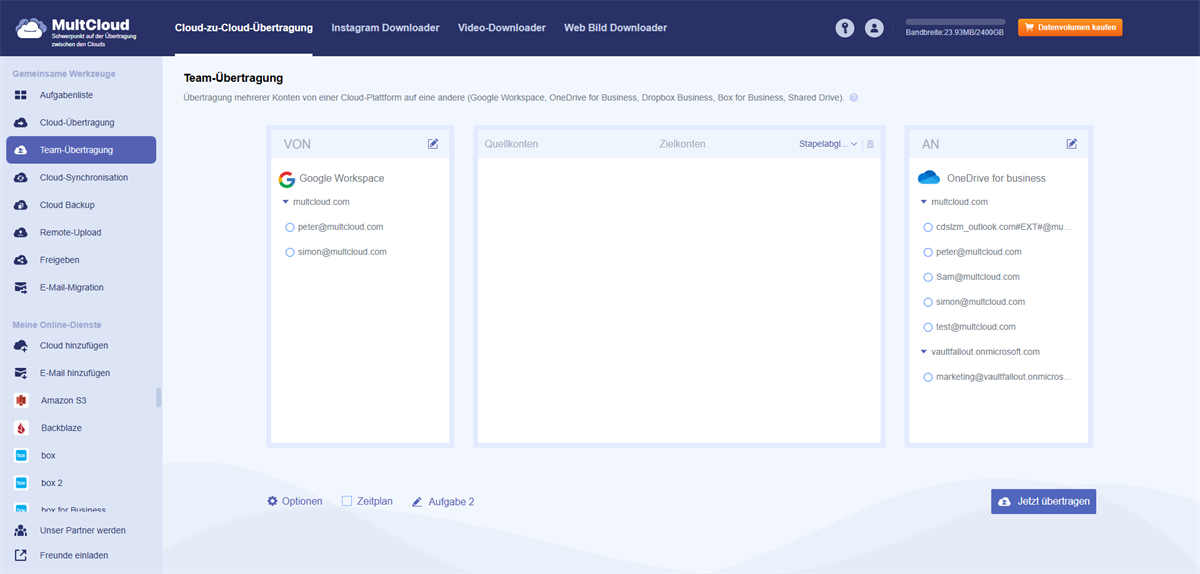
Task: Select source peter@multcloud.com radio button
Action: (x=290, y=227)
